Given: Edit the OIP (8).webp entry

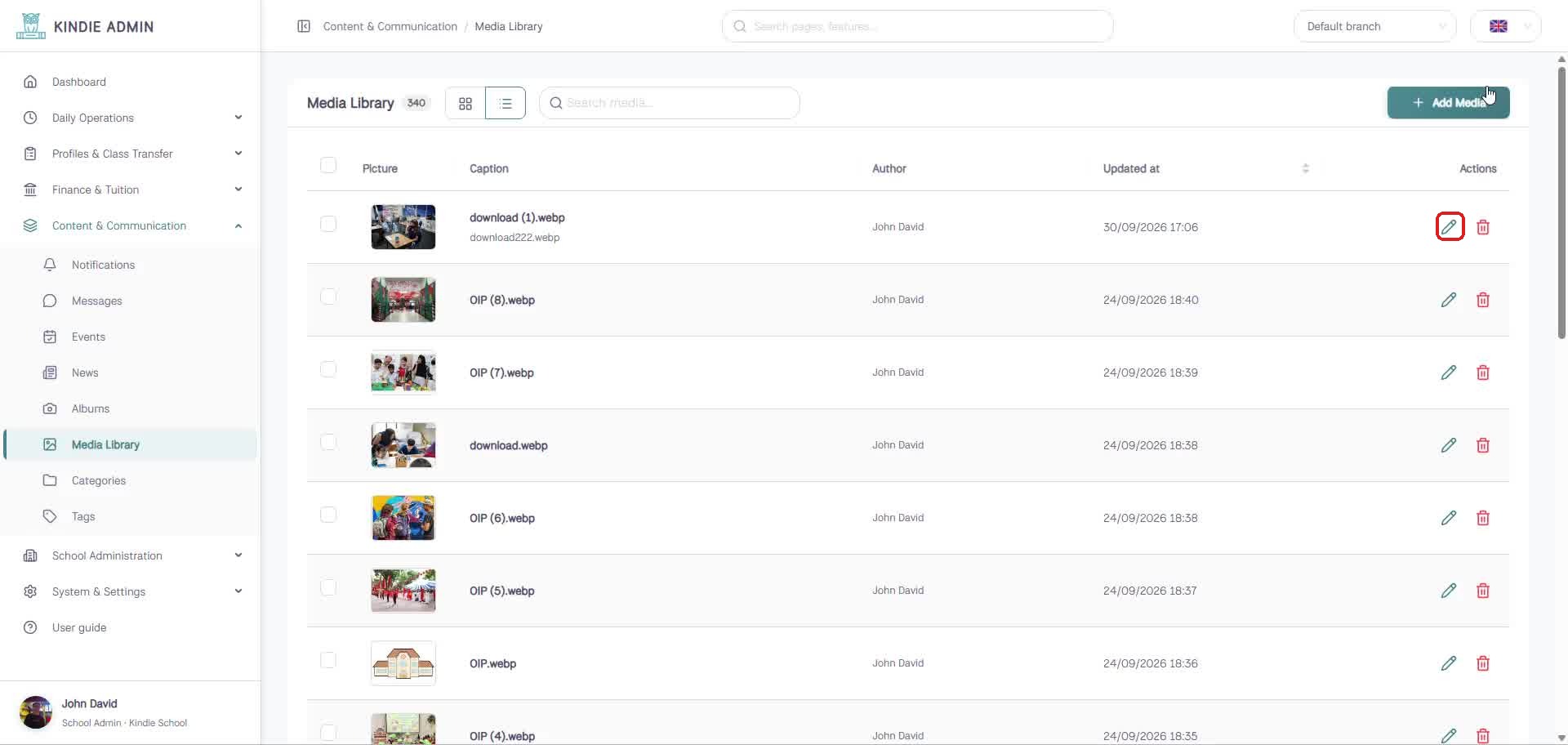Looking at the screenshot, I should point(1449,300).
